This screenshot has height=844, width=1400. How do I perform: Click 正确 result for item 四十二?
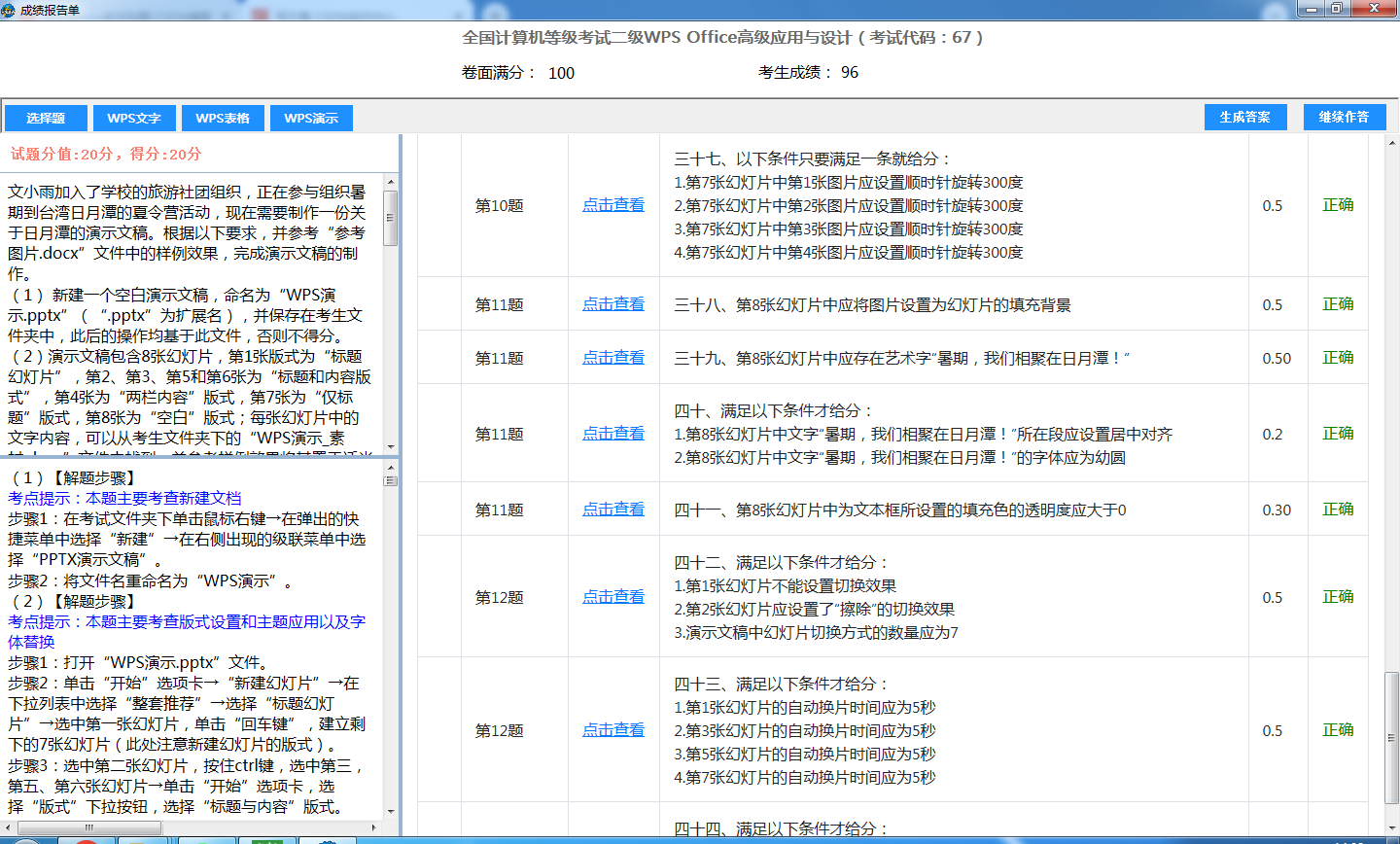tap(1338, 597)
